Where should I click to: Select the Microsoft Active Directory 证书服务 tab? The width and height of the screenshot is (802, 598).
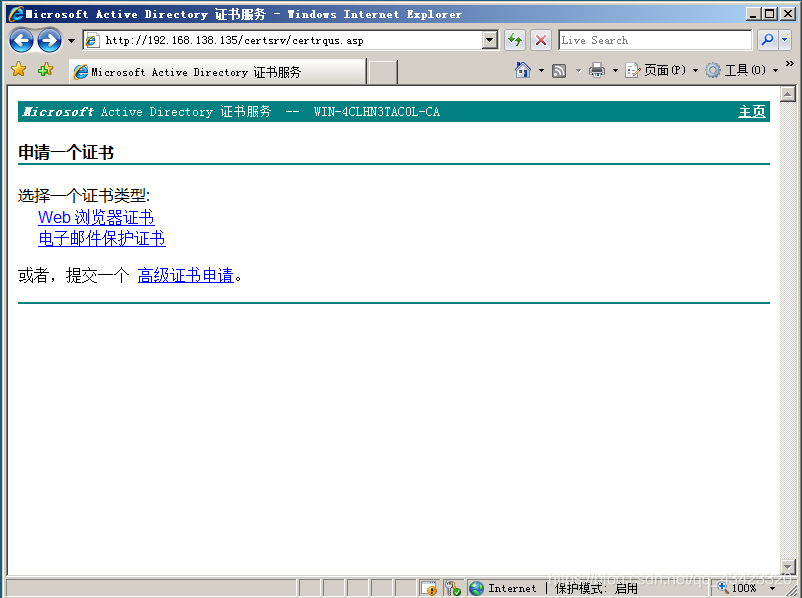click(x=218, y=72)
